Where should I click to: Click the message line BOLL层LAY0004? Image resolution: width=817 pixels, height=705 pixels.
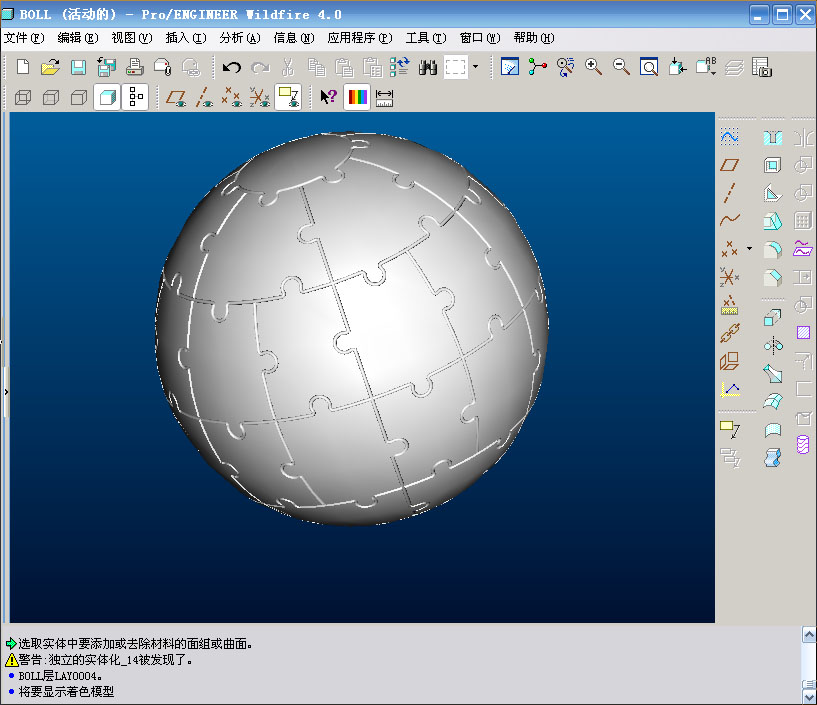tap(60, 676)
